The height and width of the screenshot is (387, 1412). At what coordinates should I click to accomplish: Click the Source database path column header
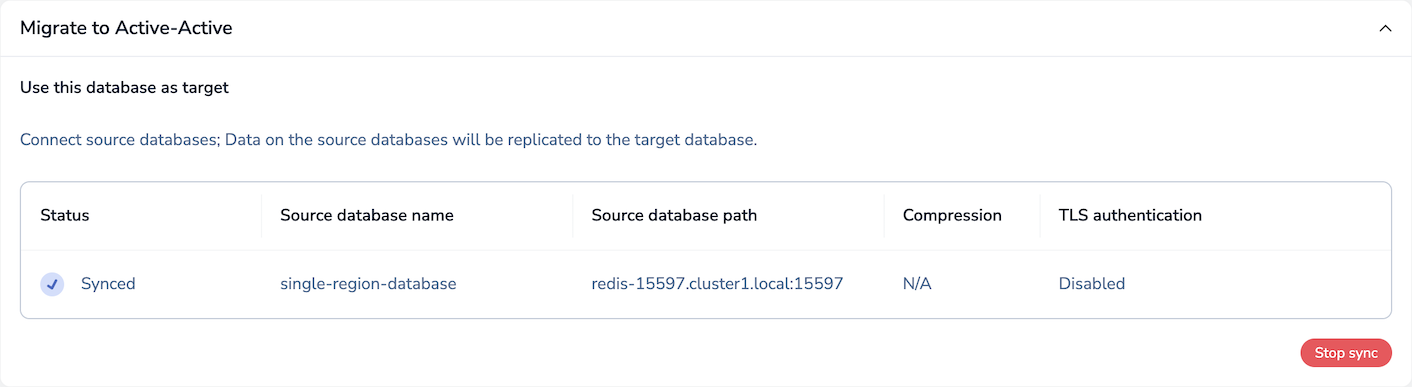pos(674,215)
